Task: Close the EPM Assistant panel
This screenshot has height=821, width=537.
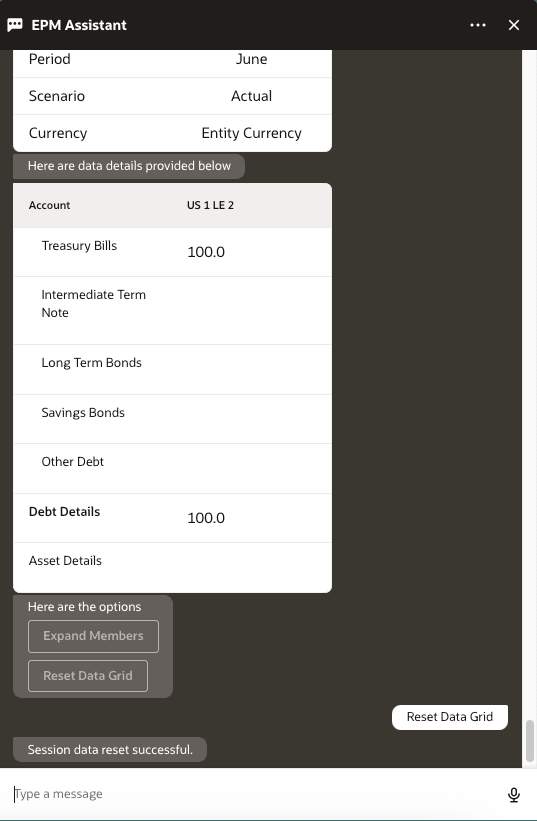Action: coord(513,25)
